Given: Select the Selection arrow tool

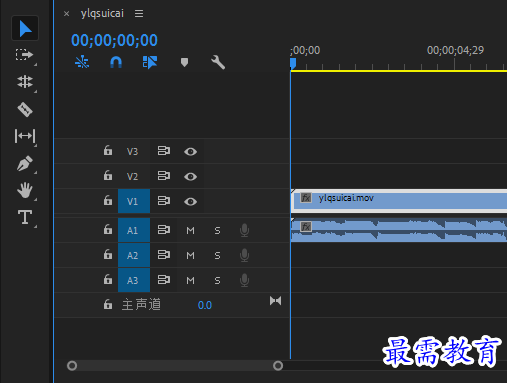Looking at the screenshot, I should click(x=25, y=28).
